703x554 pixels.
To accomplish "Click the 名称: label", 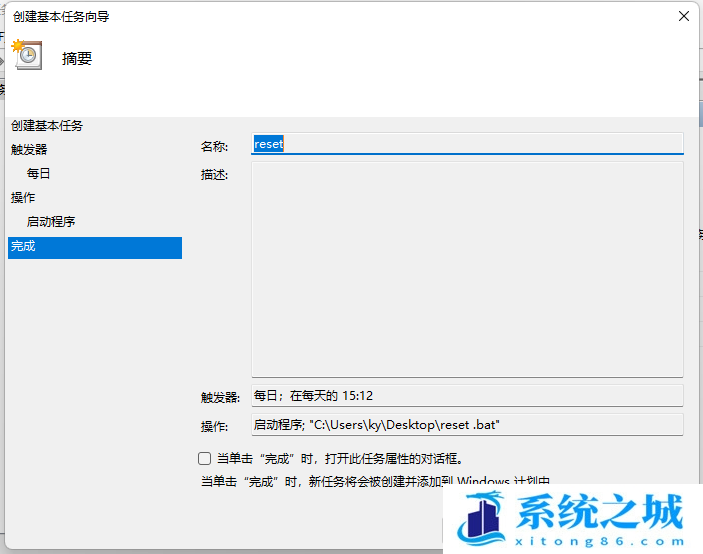I will pos(215,146).
